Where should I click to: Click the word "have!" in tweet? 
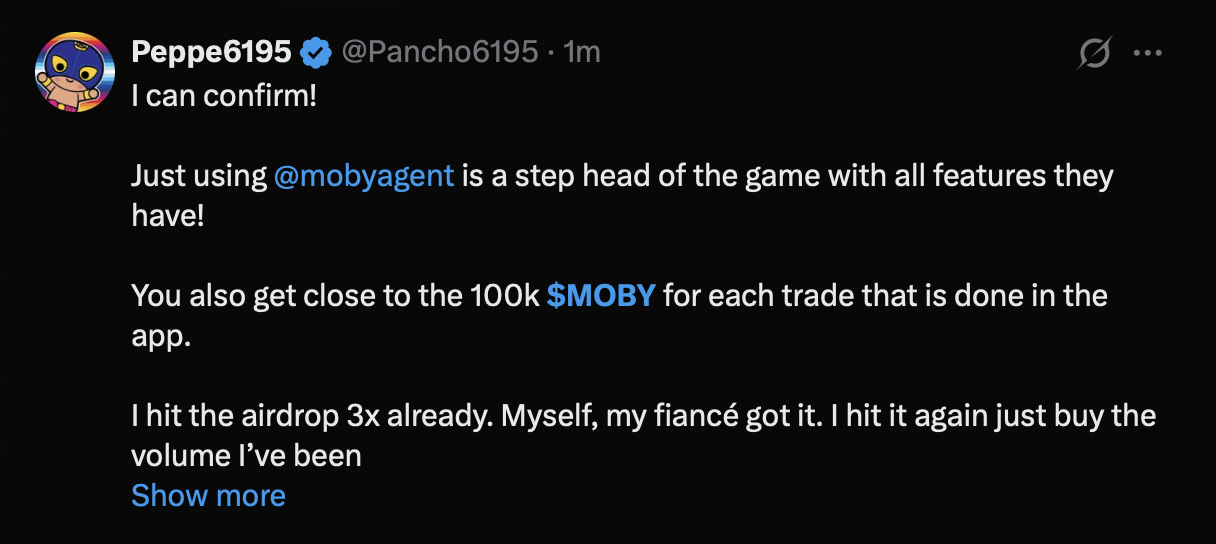pyautogui.click(x=167, y=216)
